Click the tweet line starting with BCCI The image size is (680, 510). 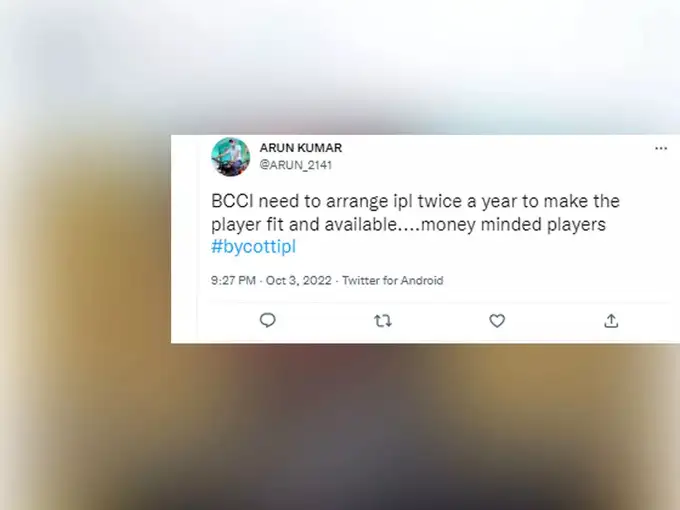415,201
